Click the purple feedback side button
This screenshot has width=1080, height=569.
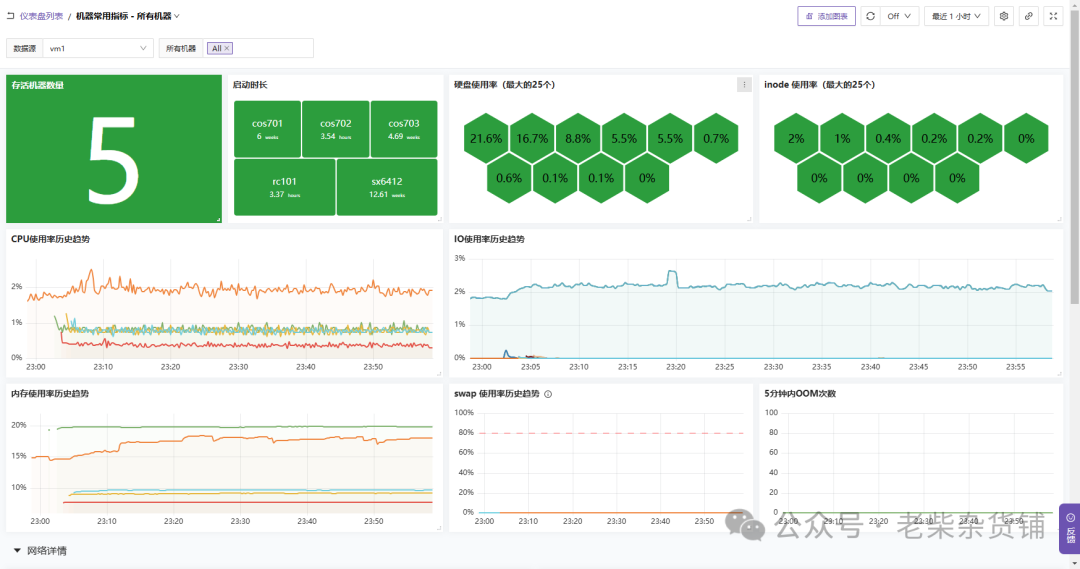1070,529
